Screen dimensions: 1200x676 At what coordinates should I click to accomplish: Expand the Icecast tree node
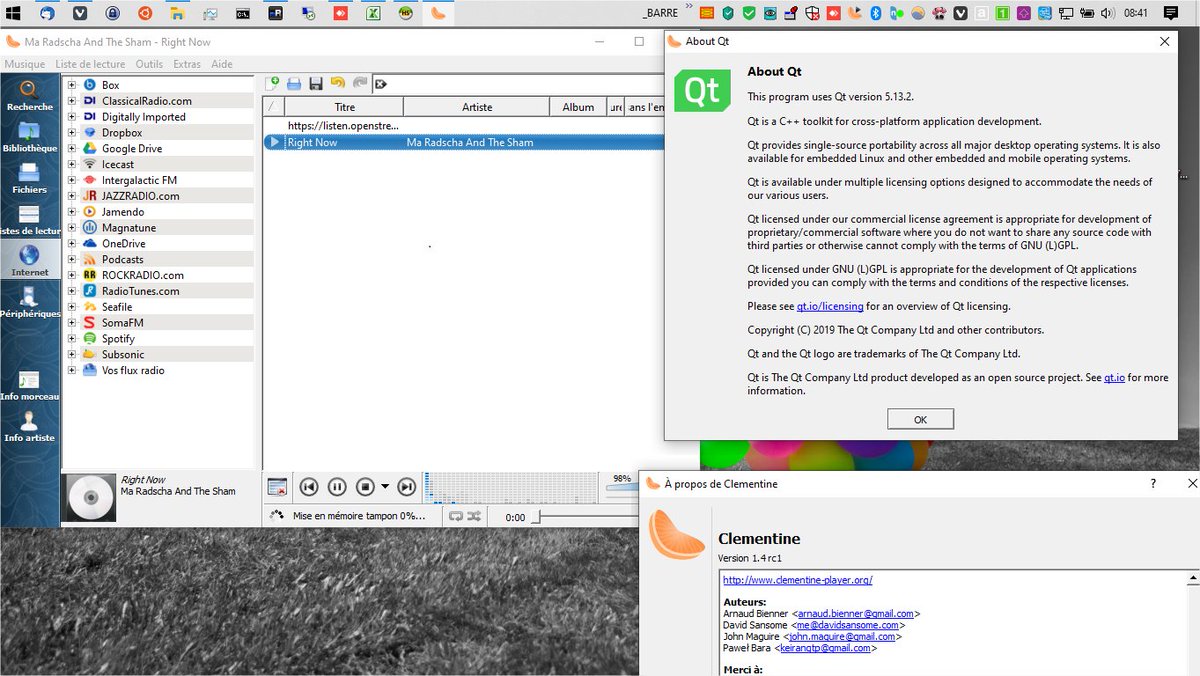tap(72, 164)
